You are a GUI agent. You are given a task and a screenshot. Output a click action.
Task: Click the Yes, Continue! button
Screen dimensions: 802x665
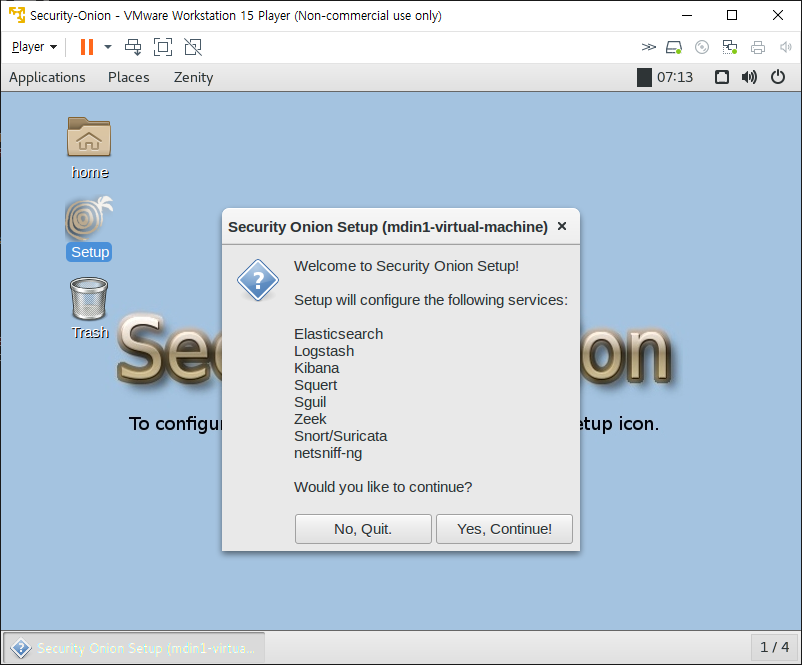(x=504, y=529)
